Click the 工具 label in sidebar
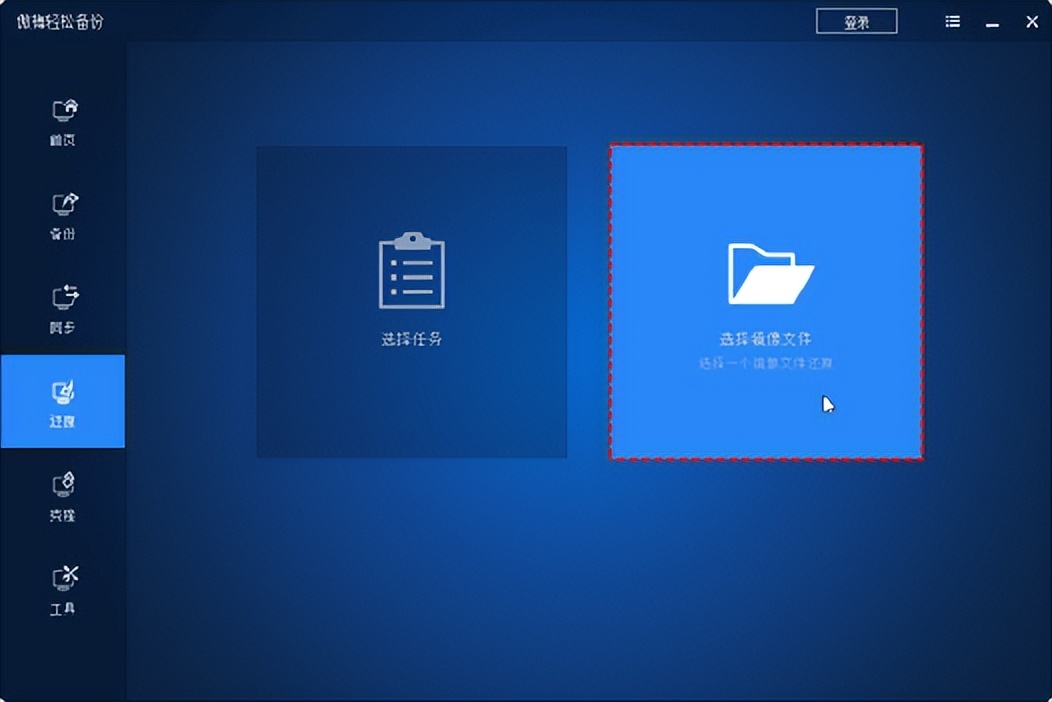 (62, 606)
